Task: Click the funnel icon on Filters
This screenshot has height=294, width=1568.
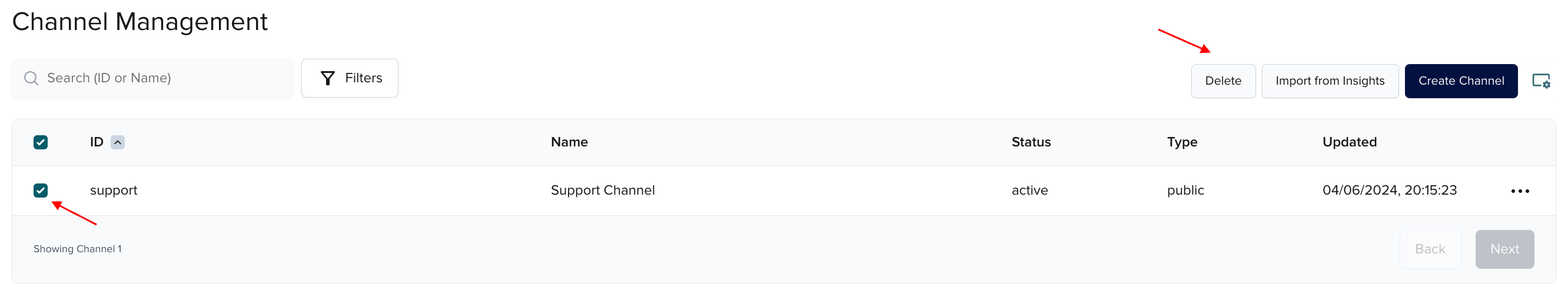Action: pos(328,79)
